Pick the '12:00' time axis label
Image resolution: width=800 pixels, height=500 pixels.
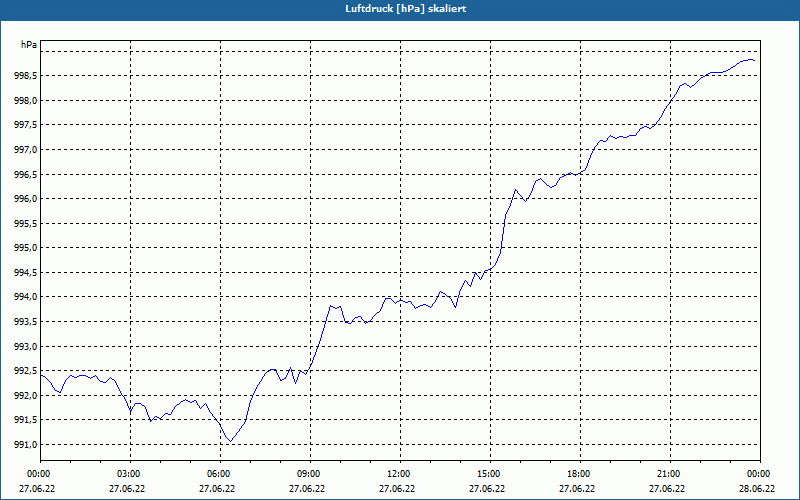point(398,474)
